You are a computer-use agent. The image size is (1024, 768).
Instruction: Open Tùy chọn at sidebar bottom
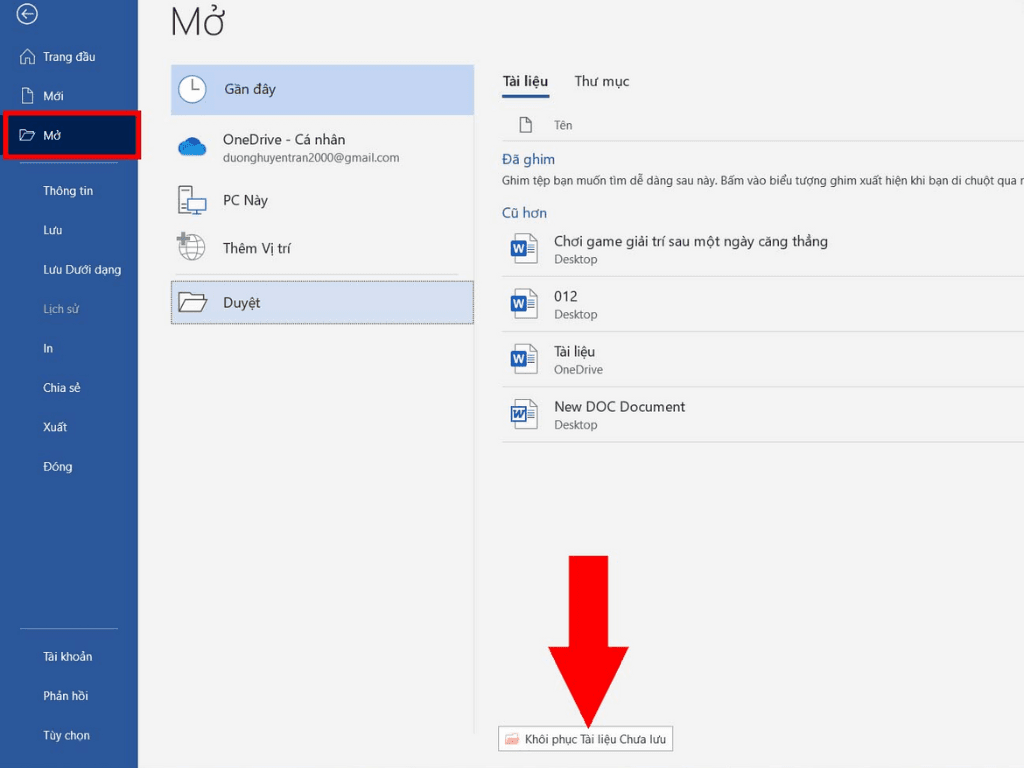point(66,735)
